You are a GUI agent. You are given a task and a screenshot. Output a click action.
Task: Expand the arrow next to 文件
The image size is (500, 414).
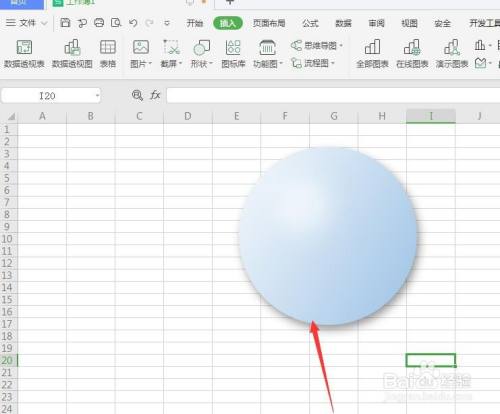44,23
